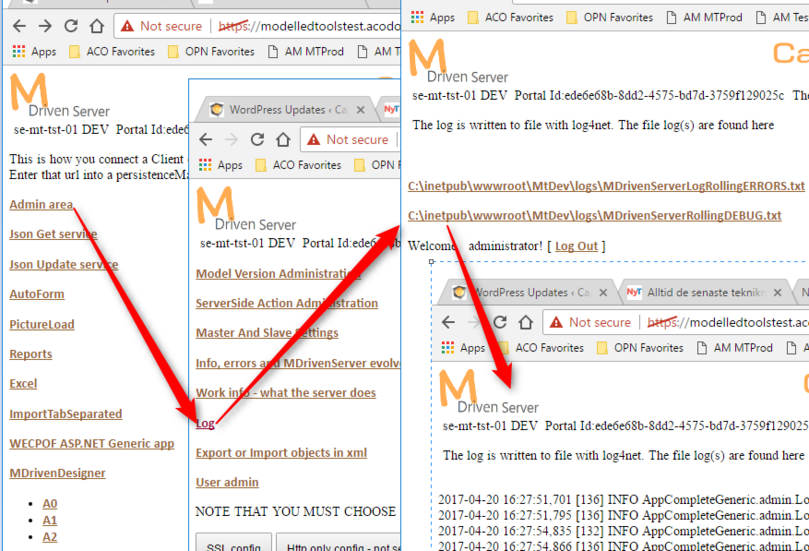Open MDrivenServerRollingDEBUG.txt log file link
Viewport: 809px width, 551px height.
(x=594, y=216)
